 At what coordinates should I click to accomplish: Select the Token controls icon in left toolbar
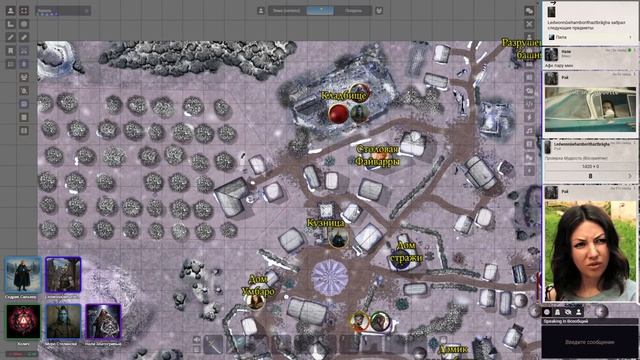point(11,11)
